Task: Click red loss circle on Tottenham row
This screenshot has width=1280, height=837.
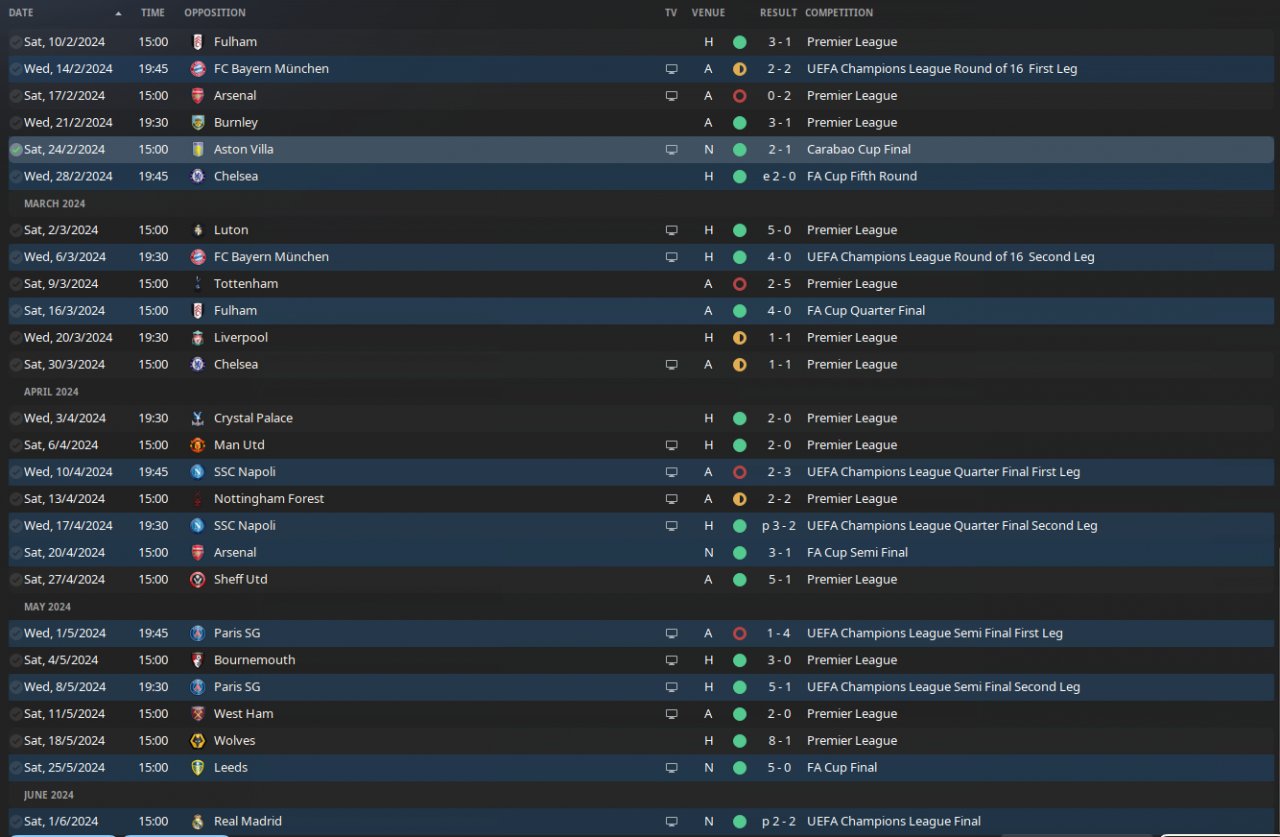Action: click(x=739, y=284)
